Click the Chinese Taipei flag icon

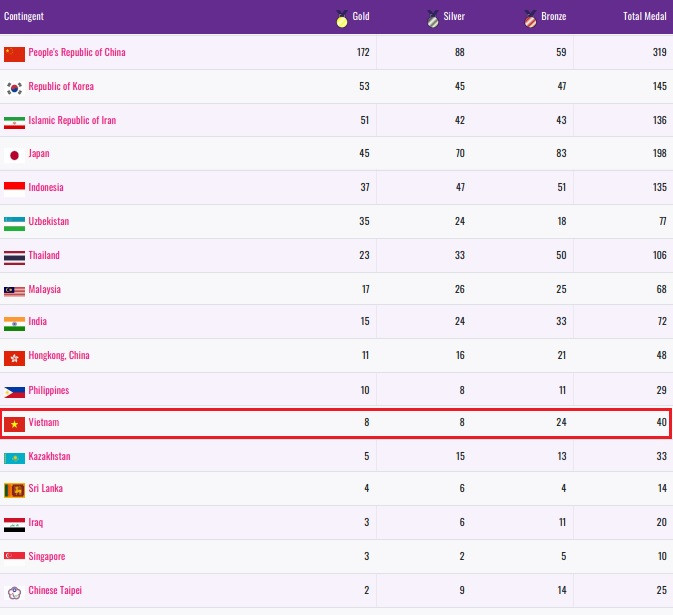(x=14, y=591)
